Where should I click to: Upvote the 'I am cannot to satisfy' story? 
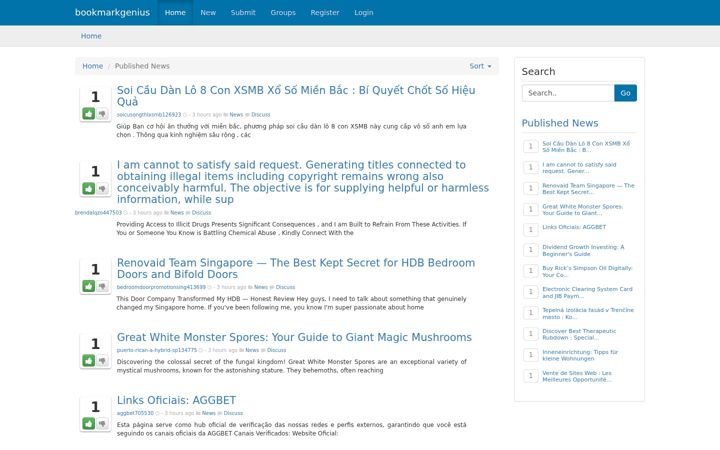coord(89,188)
